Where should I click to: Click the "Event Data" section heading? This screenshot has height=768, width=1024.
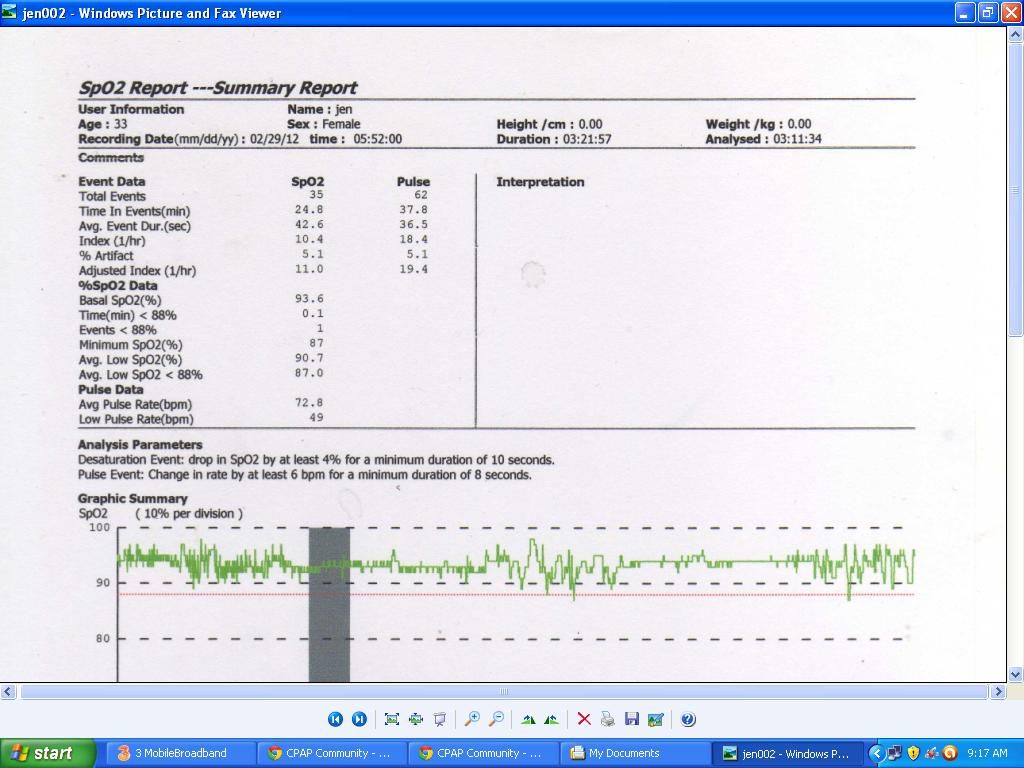pyautogui.click(x=112, y=182)
